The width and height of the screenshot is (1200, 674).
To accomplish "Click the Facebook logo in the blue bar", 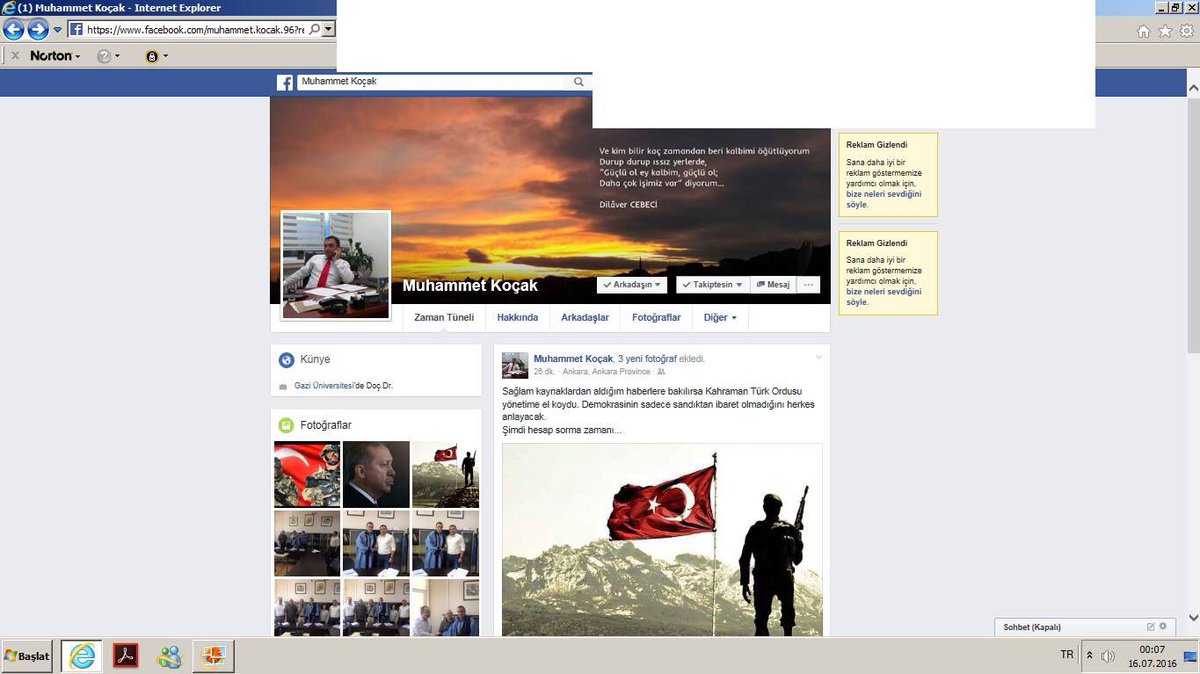I will coord(285,83).
